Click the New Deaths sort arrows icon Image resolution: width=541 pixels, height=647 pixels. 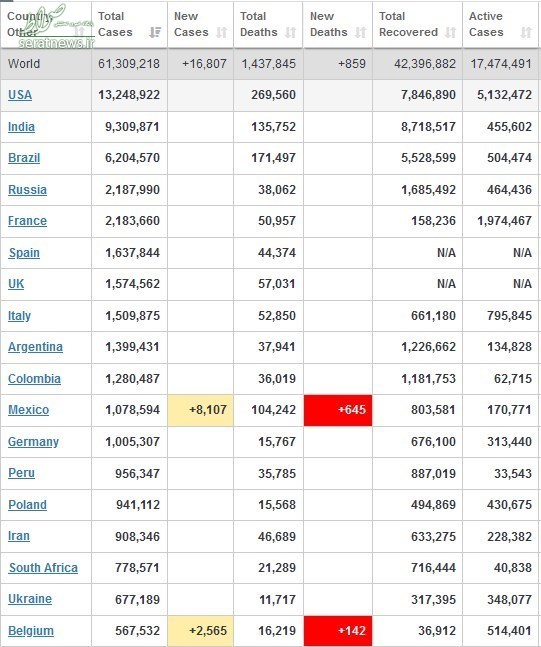[x=361, y=32]
